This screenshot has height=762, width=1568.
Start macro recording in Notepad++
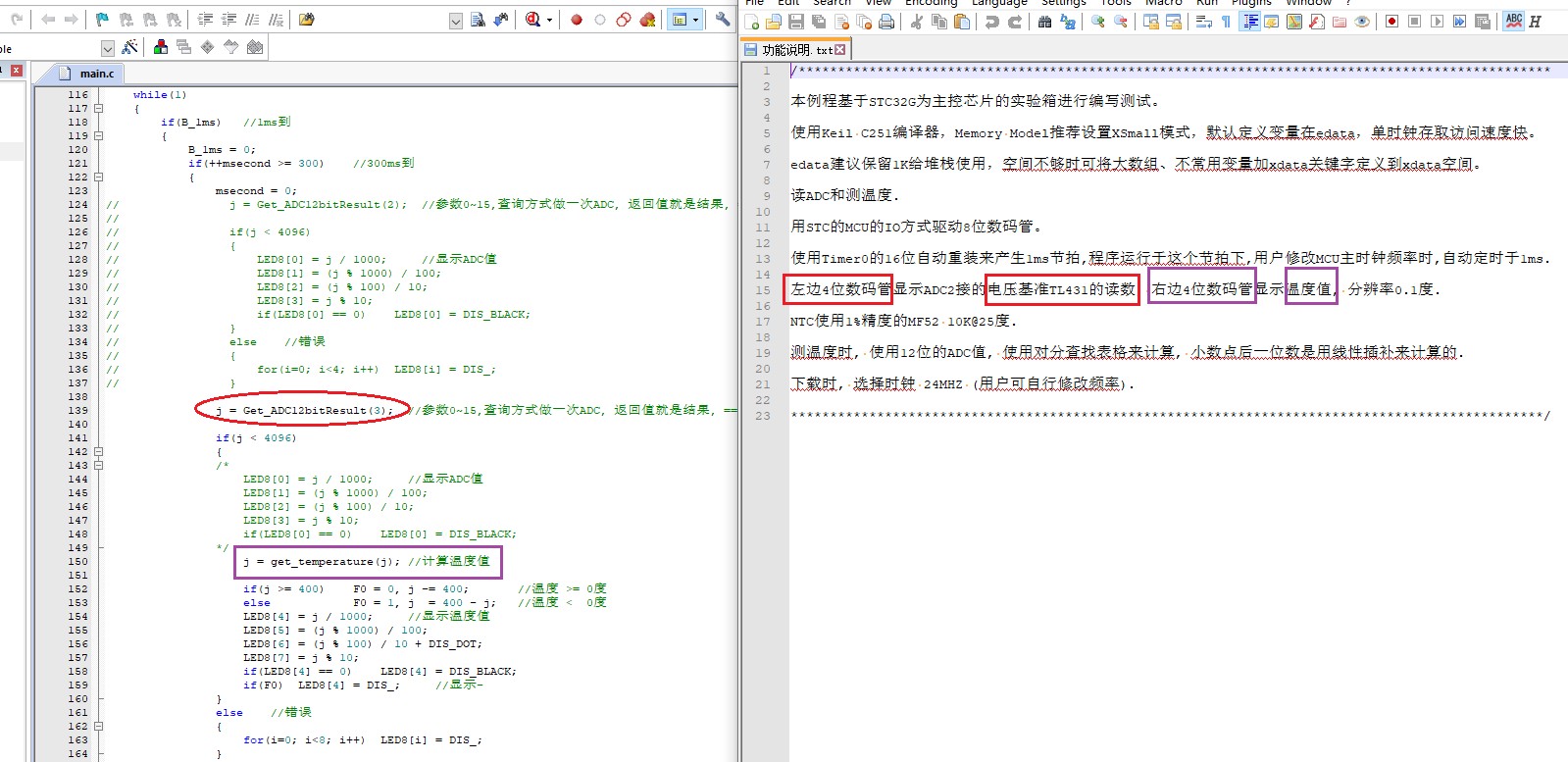point(1391,22)
